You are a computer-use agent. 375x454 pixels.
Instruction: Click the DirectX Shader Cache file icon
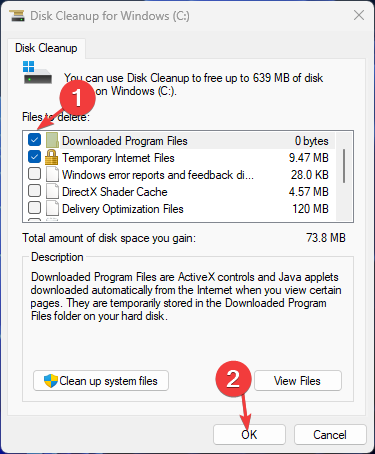[x=52, y=191]
